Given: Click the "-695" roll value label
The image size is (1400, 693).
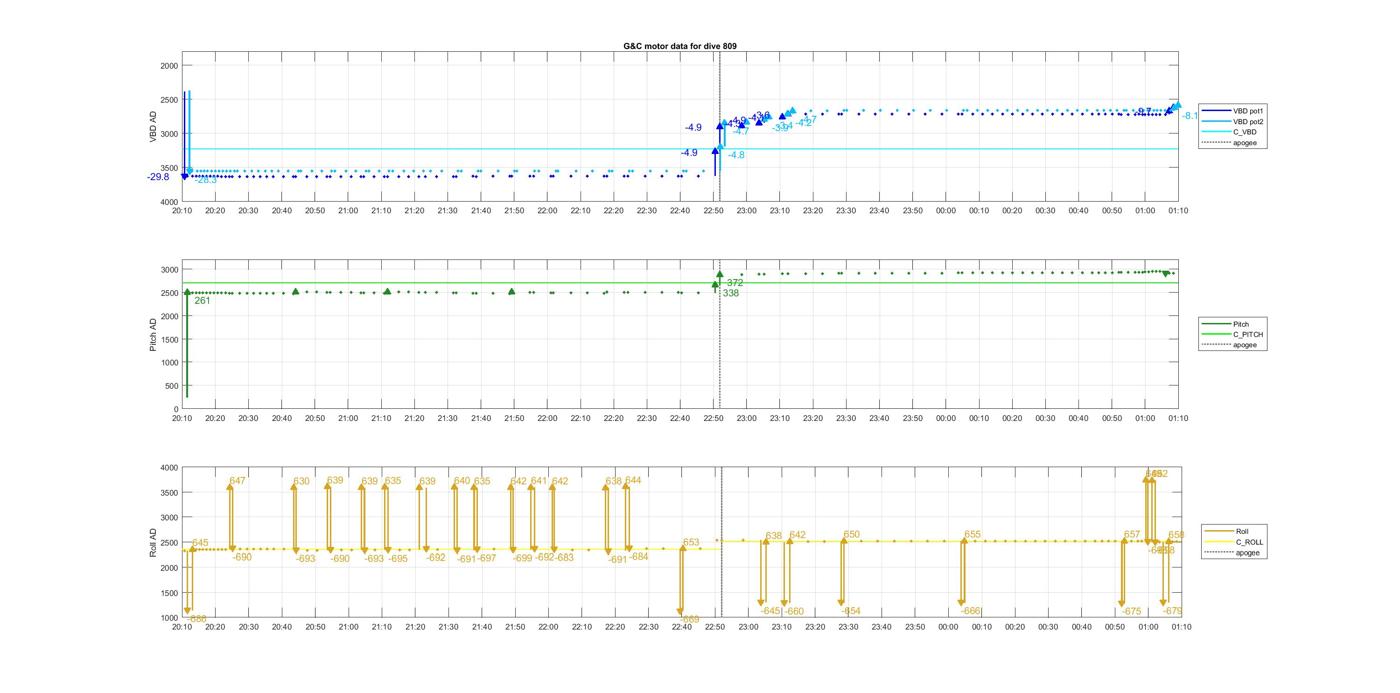Looking at the screenshot, I should 398,559.
